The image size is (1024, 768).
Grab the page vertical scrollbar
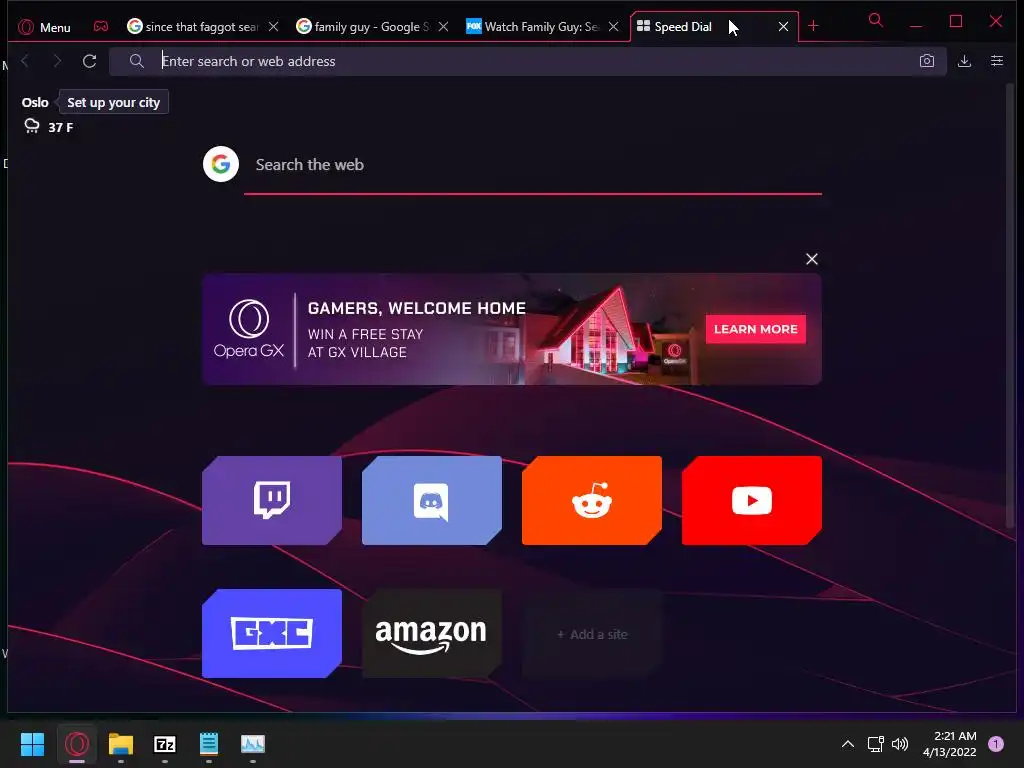(1010, 307)
